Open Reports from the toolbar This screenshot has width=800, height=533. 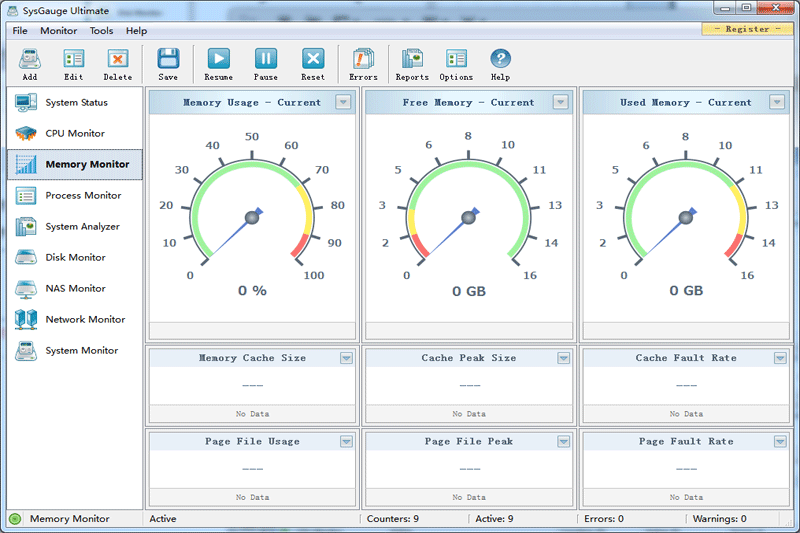(412, 59)
